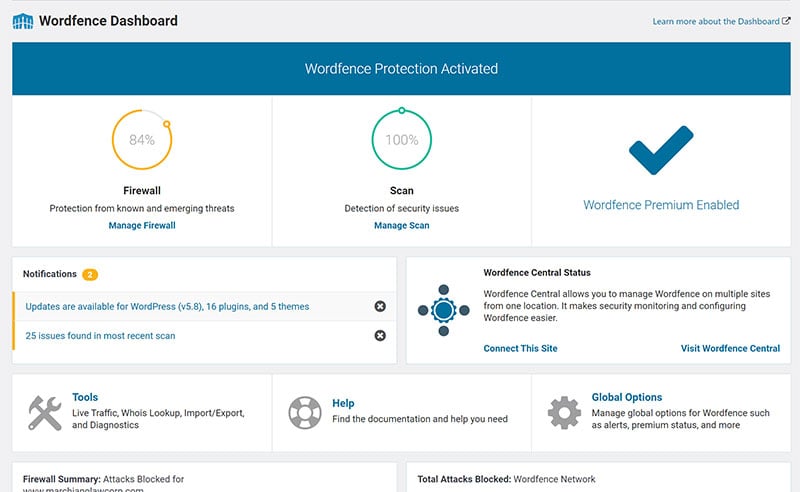Click the Wordfence Central network icon
Screen dimensions: 800x492
click(x=443, y=310)
